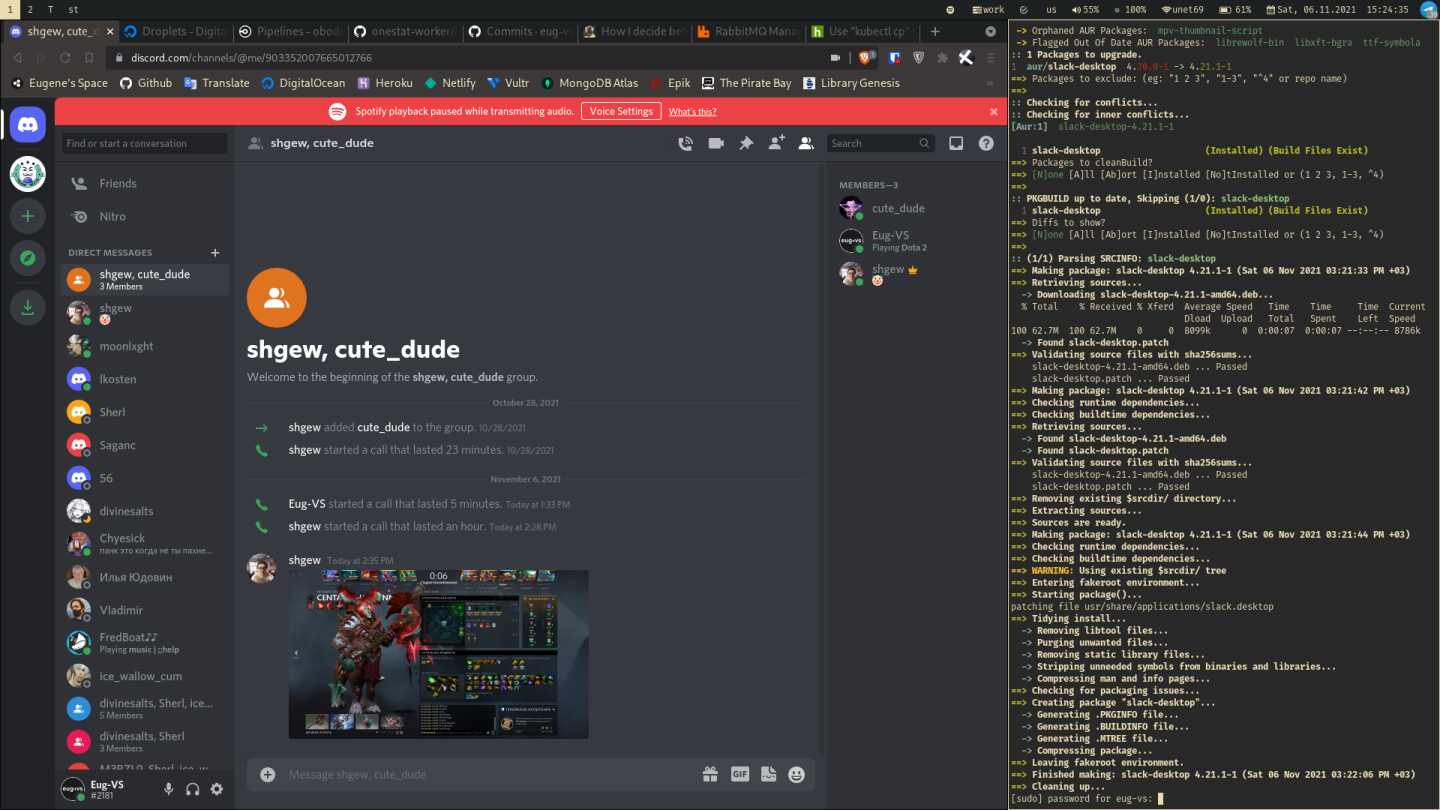Viewport: 1440px width, 810px height.
Task: Open the emoji picker
Action: point(796,773)
